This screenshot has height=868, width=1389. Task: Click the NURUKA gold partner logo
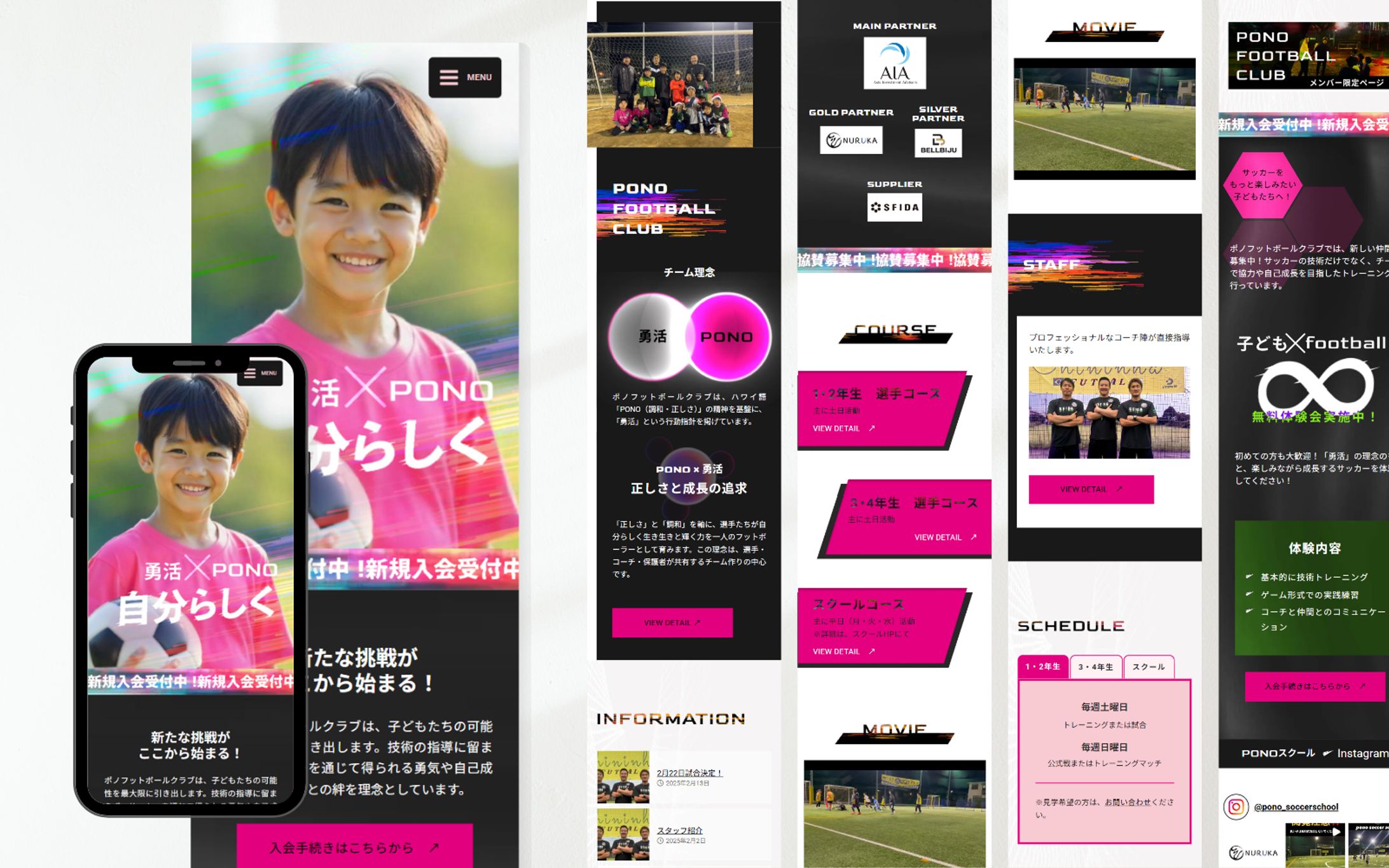pyautogui.click(x=851, y=141)
